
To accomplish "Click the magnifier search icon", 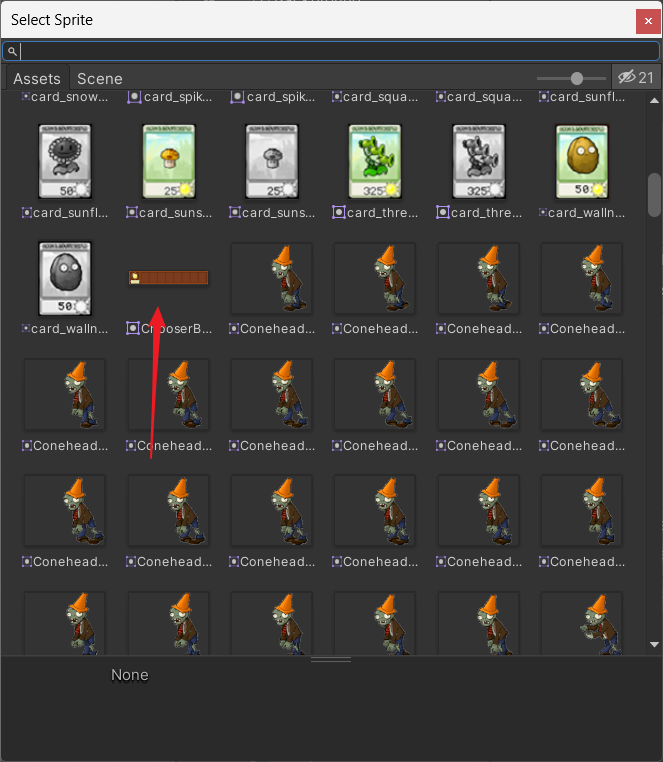I will [x=12, y=51].
